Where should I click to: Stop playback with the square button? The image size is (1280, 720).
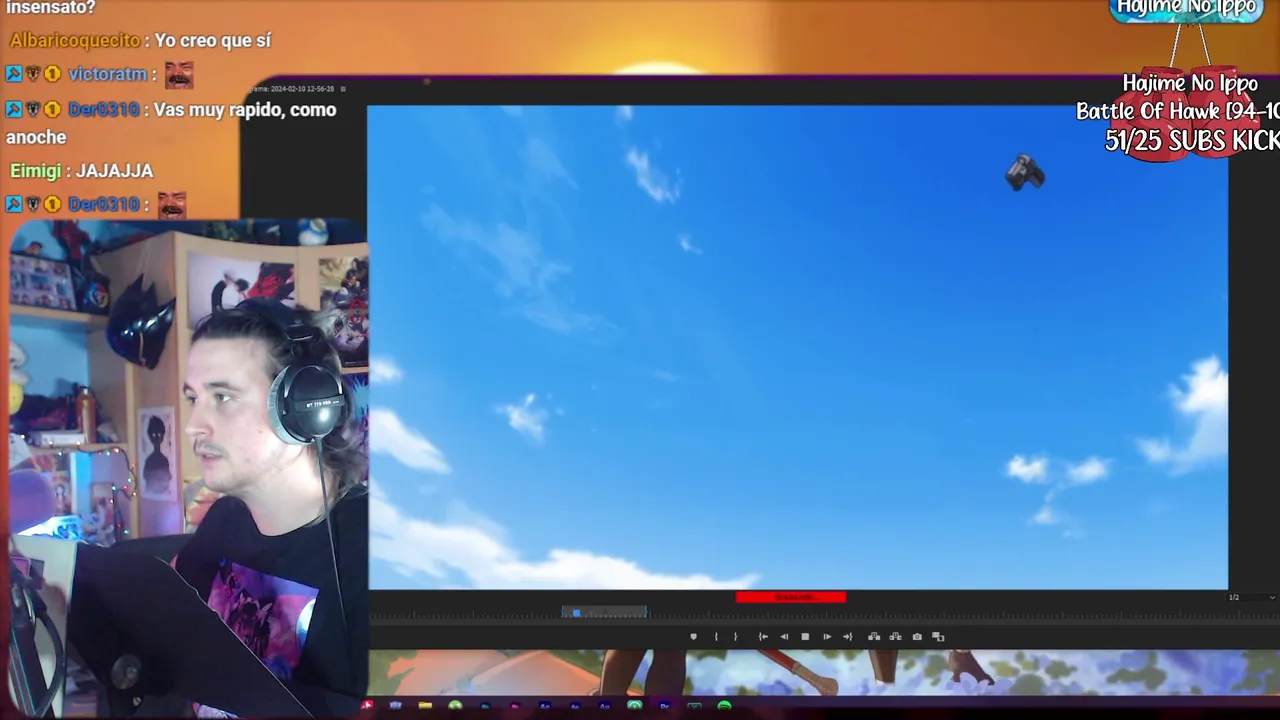[805, 637]
